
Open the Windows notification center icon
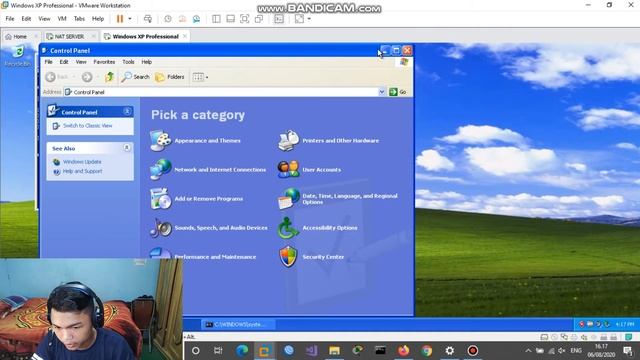pos(628,350)
